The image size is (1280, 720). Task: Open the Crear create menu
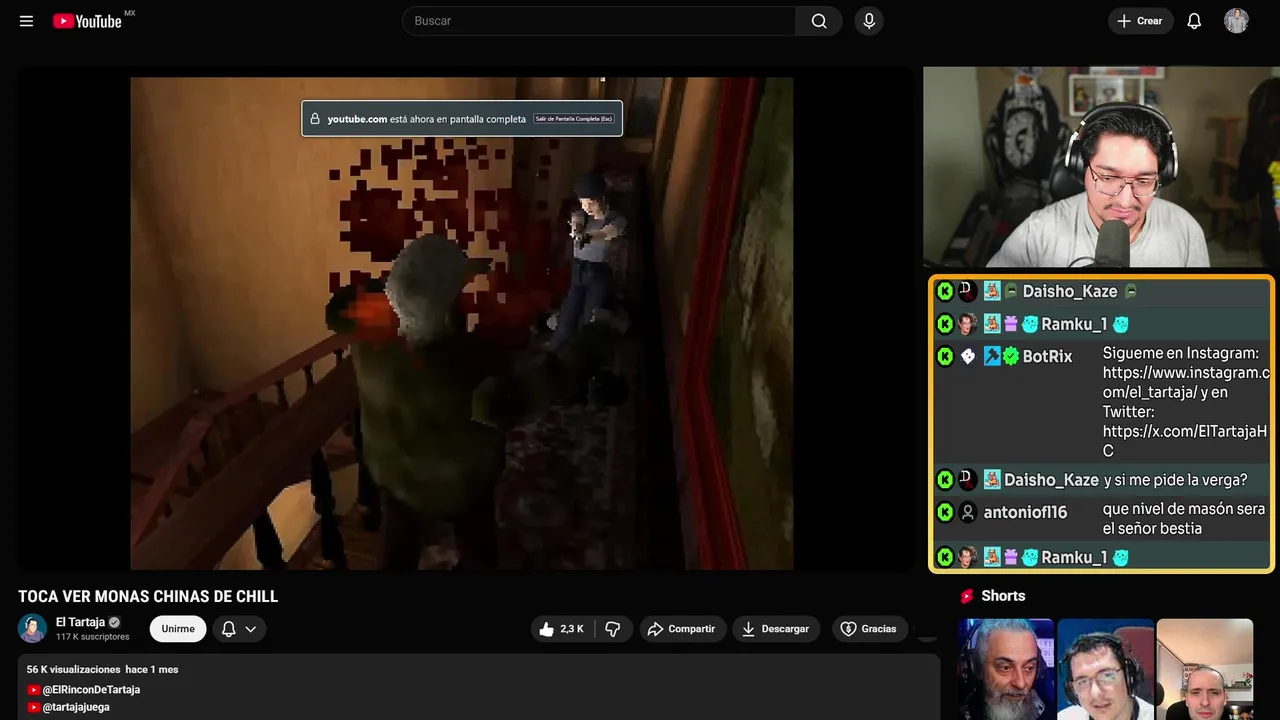pyautogui.click(x=1140, y=21)
